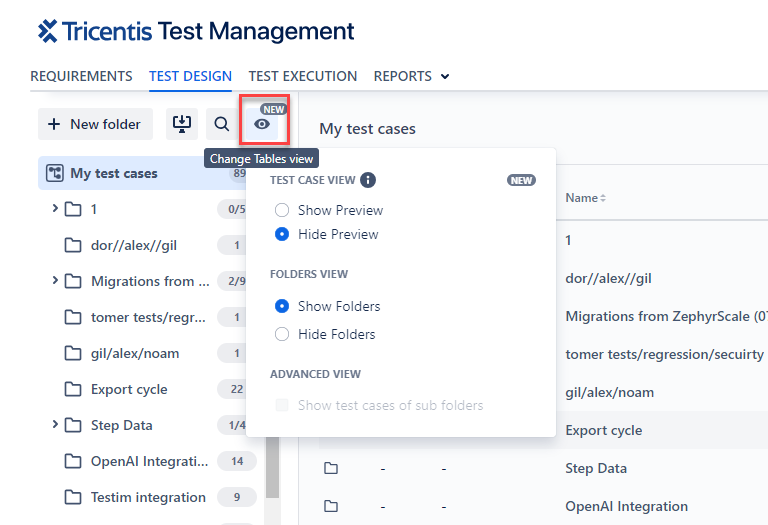768x525 pixels.
Task: Sort the table by Name column
Action: click(x=586, y=198)
